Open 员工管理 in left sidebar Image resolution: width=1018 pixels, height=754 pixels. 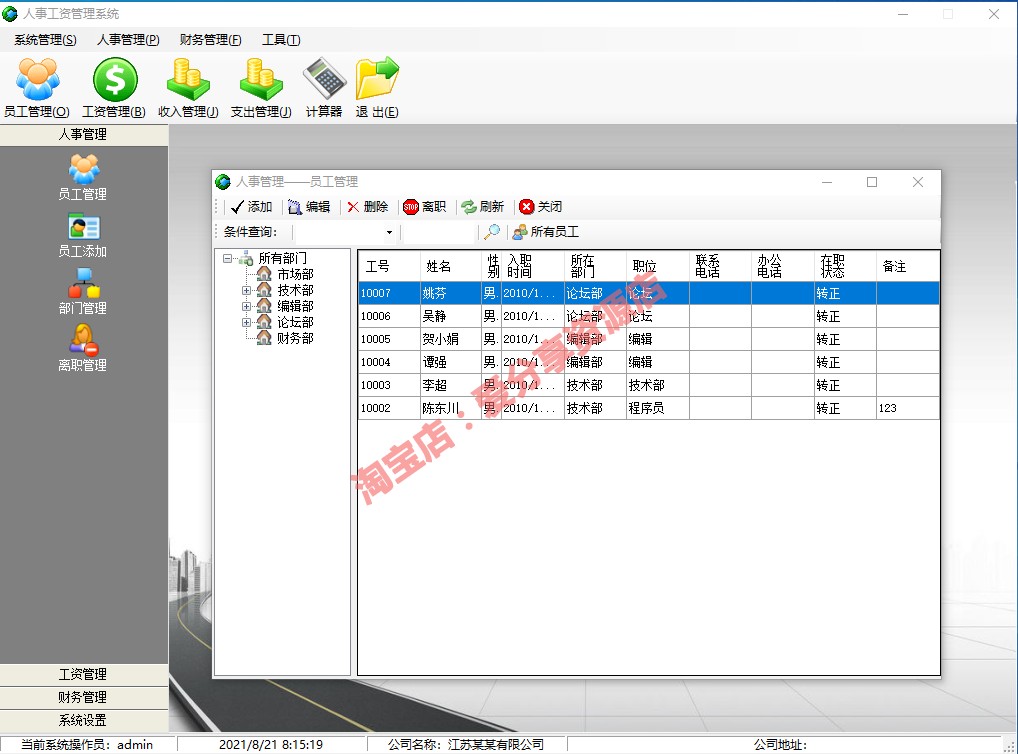83,177
